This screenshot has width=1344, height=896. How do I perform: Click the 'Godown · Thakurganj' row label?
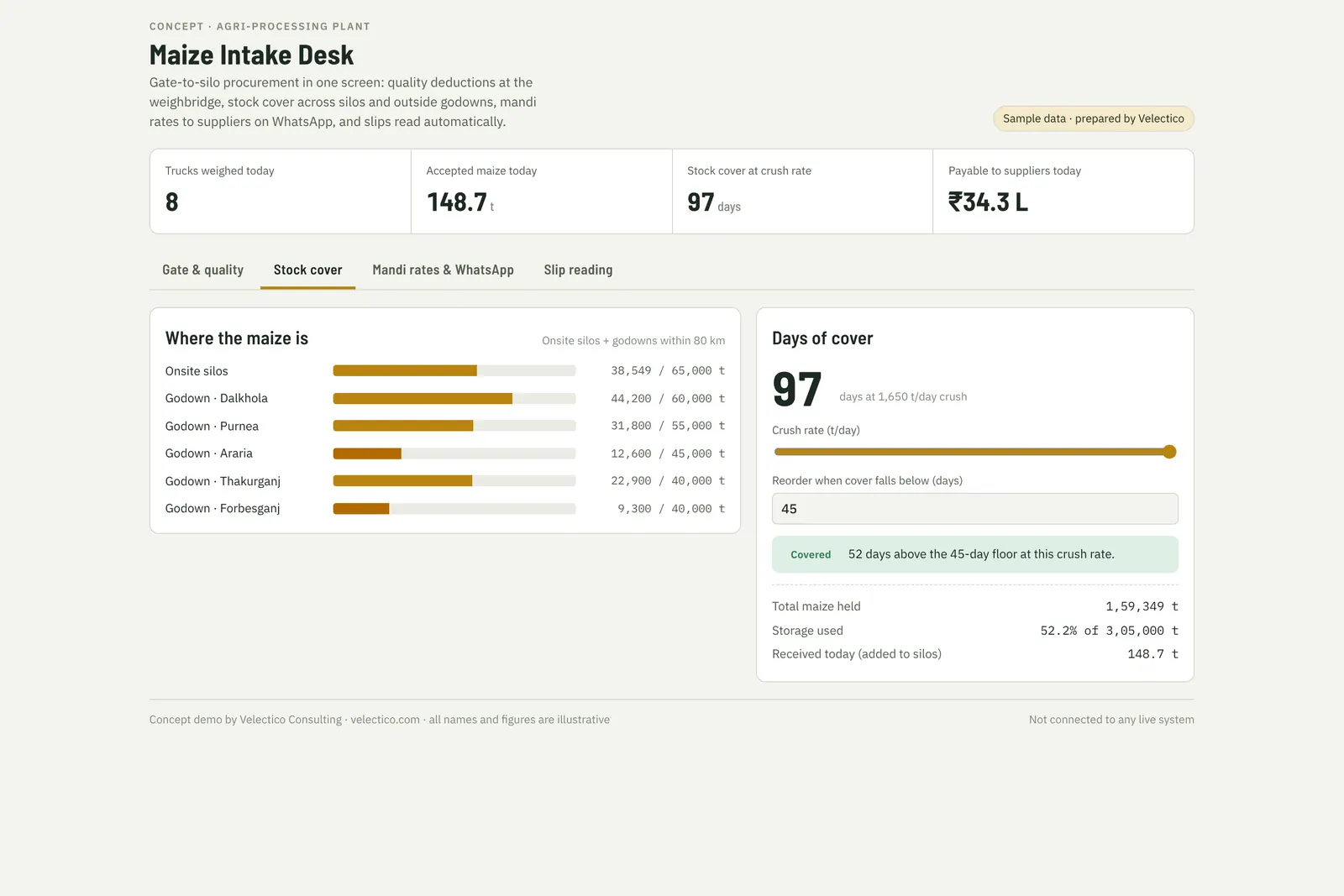pos(223,481)
